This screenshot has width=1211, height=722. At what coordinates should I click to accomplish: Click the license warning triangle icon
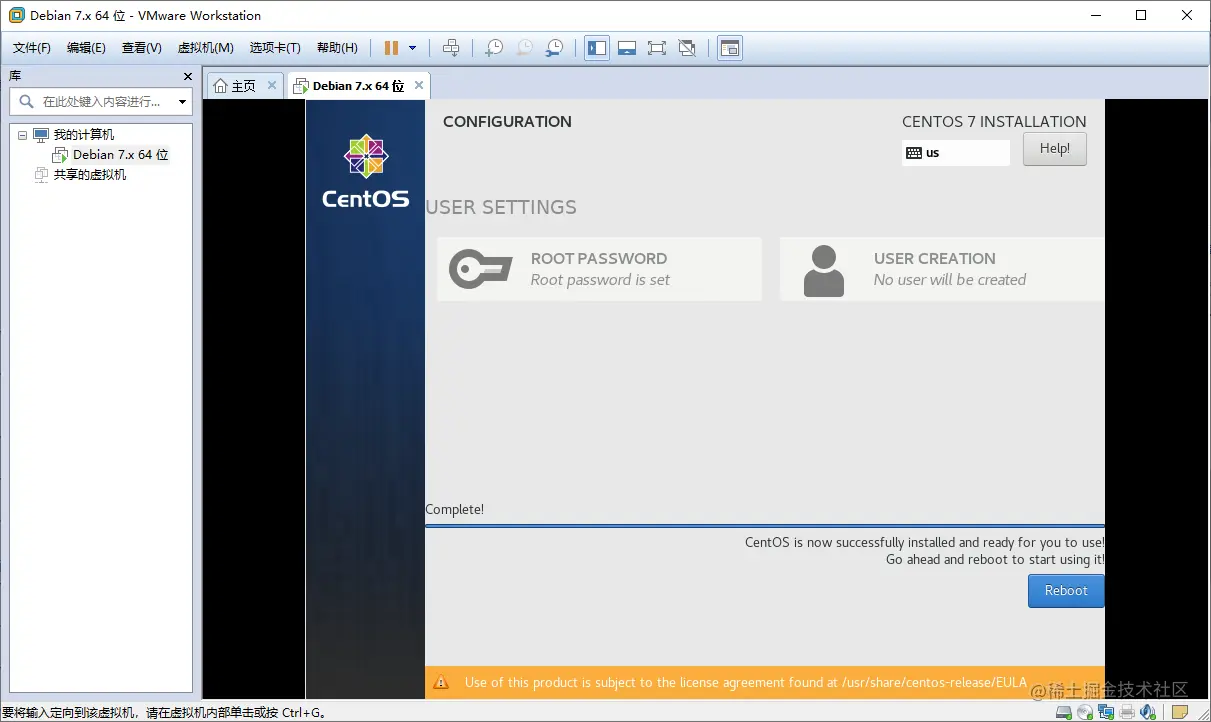pyautogui.click(x=440, y=683)
